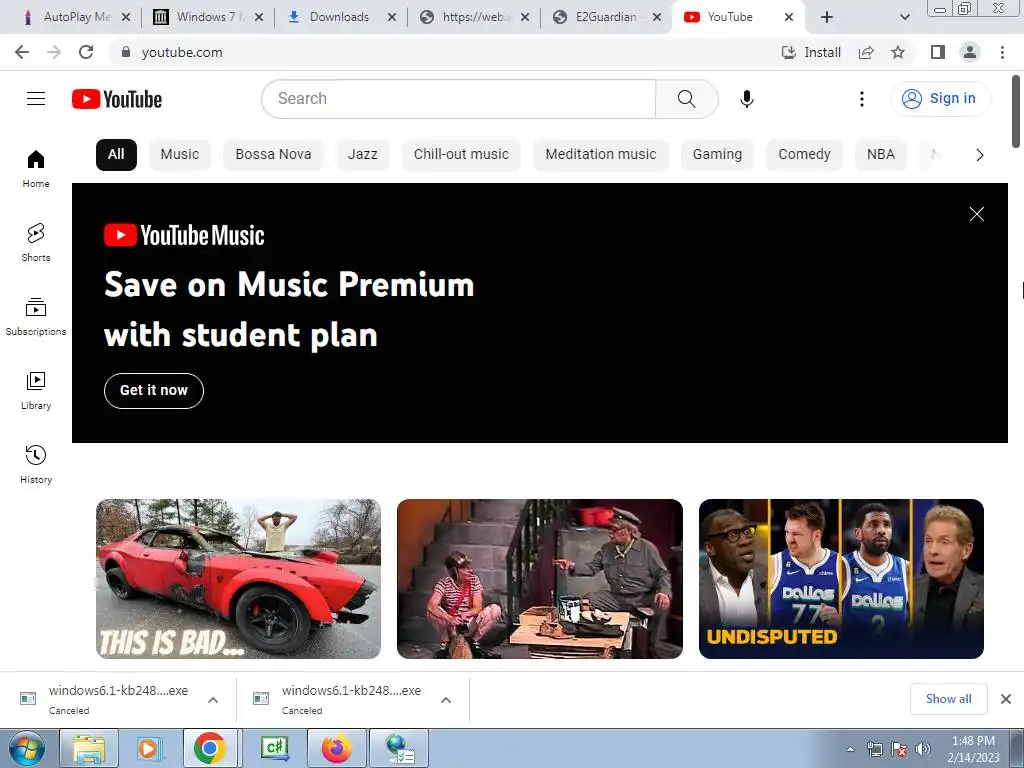Click the youtube.com address bar

click(x=444, y=52)
